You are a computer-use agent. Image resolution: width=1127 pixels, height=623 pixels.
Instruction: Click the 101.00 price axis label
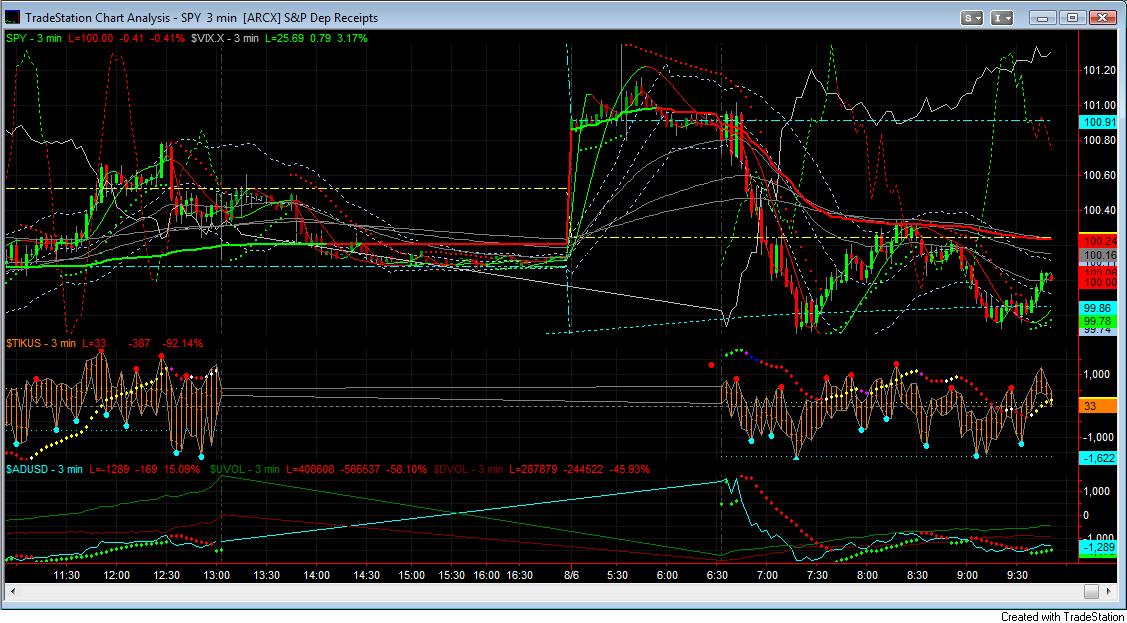tap(1098, 105)
